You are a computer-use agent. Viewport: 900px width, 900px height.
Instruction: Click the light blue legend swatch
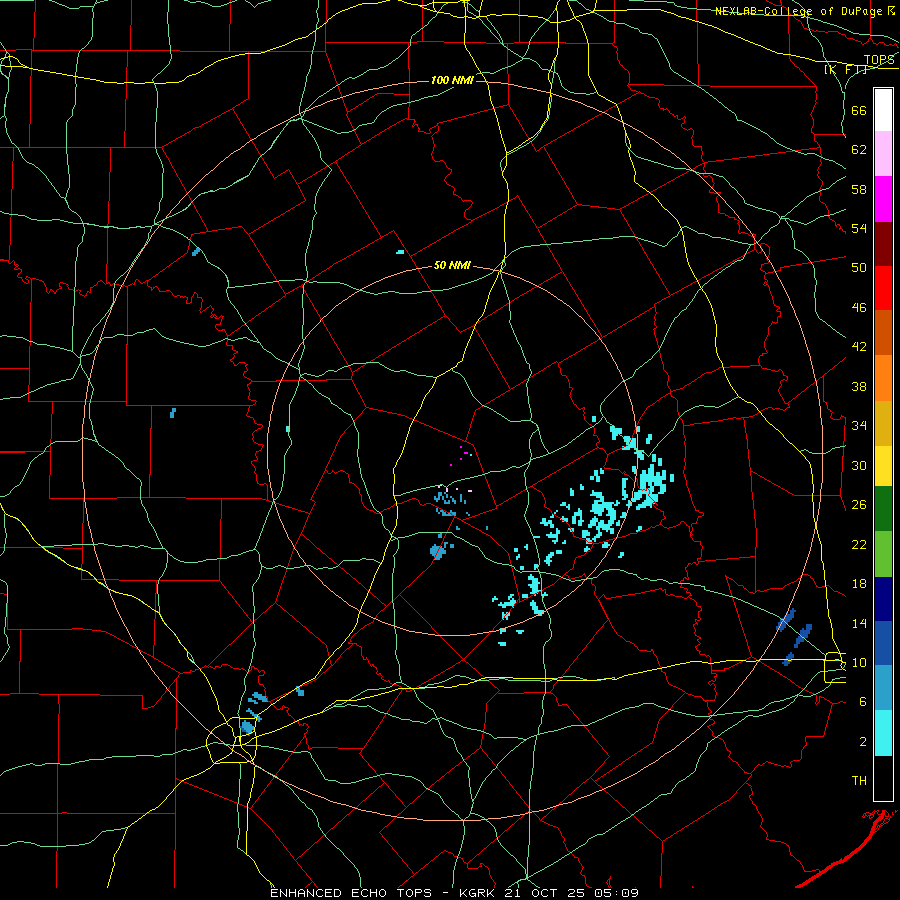[883, 688]
